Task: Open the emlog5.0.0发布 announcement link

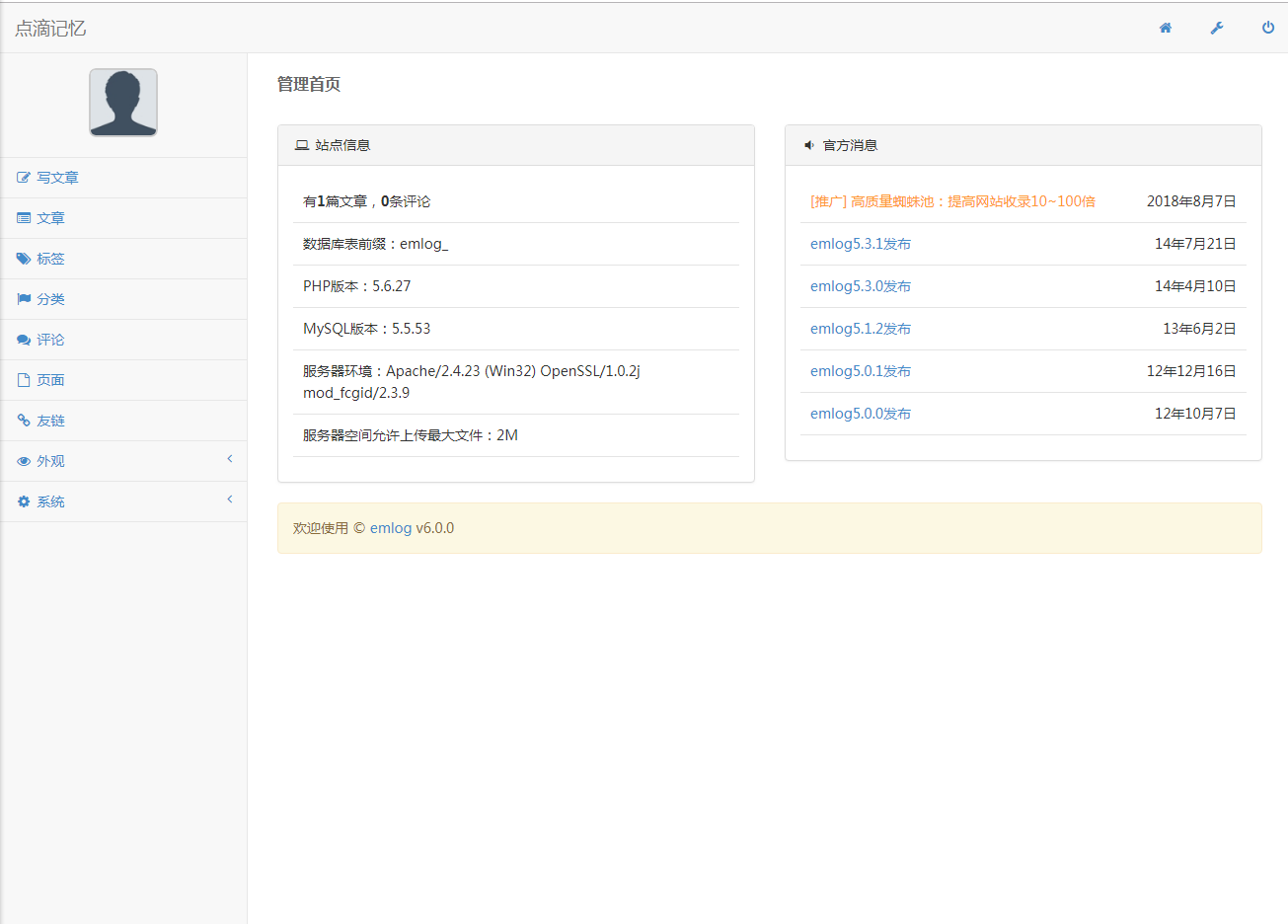Action: (x=860, y=414)
